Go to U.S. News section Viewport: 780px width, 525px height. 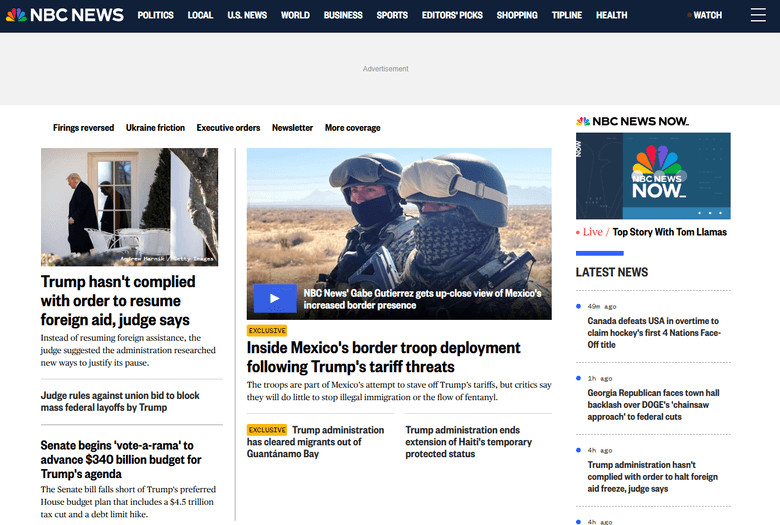pos(247,15)
